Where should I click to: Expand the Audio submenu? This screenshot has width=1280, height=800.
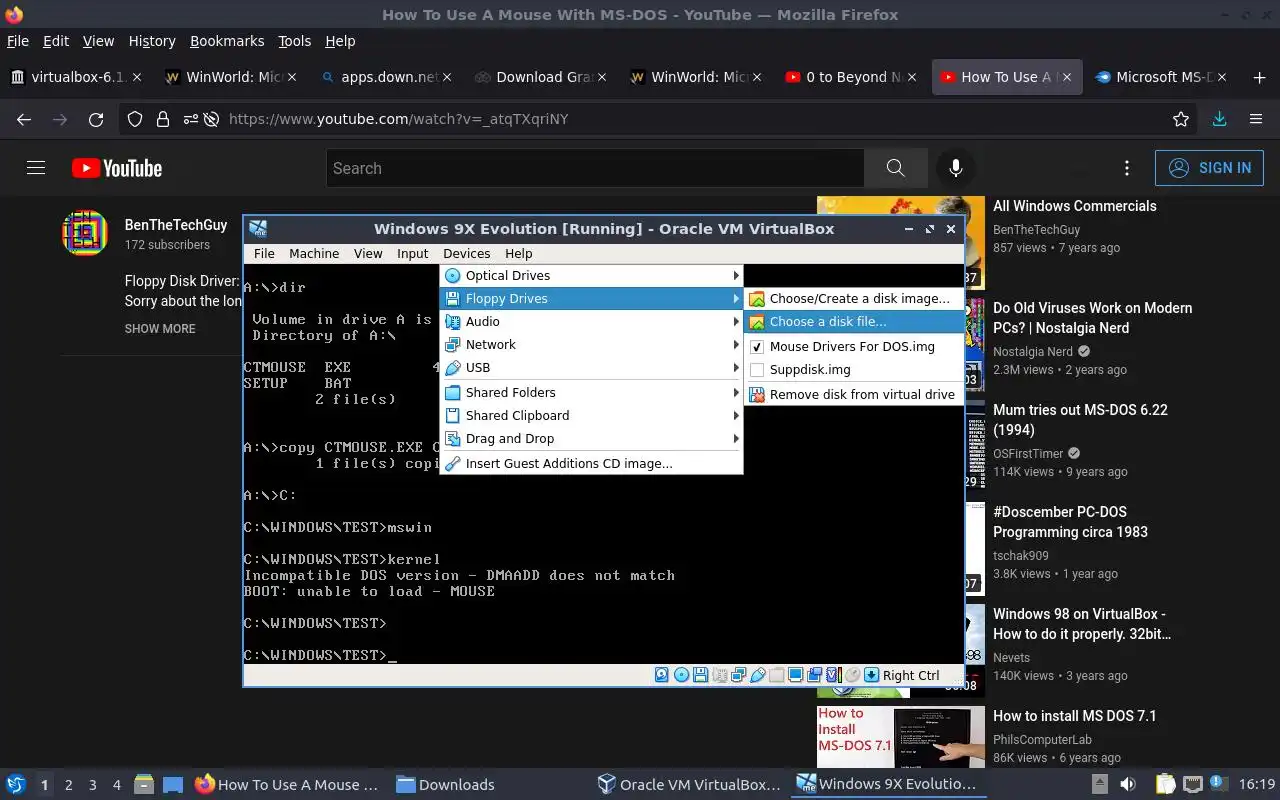(x=591, y=321)
